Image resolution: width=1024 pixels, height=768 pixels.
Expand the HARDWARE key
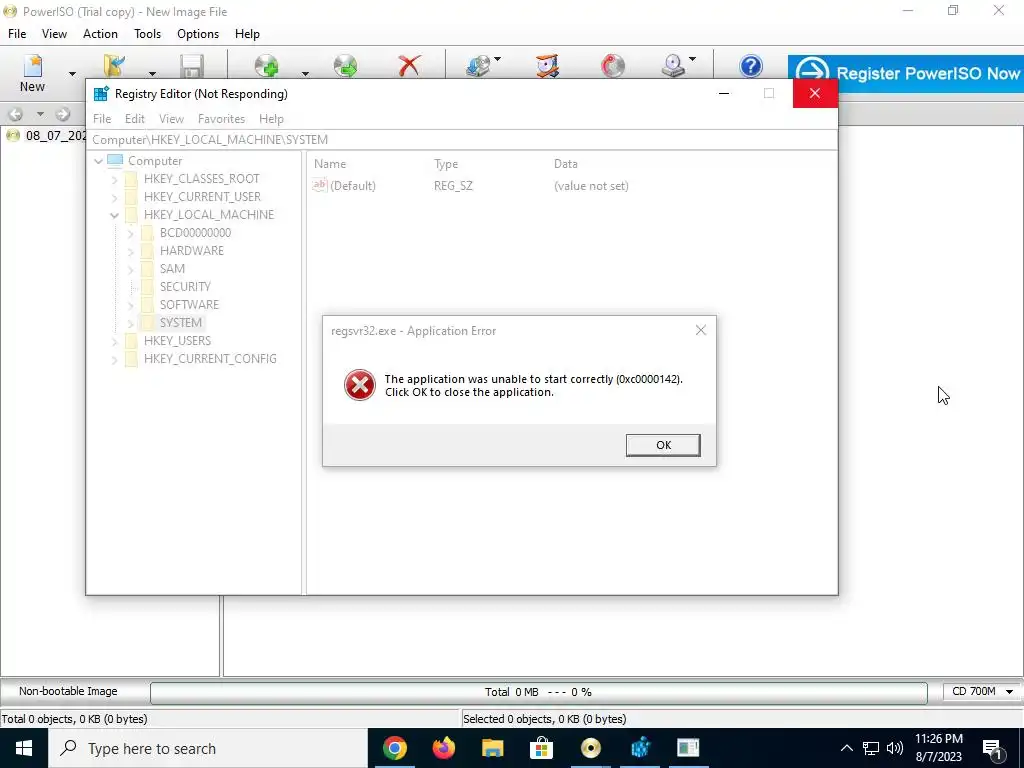(131, 251)
